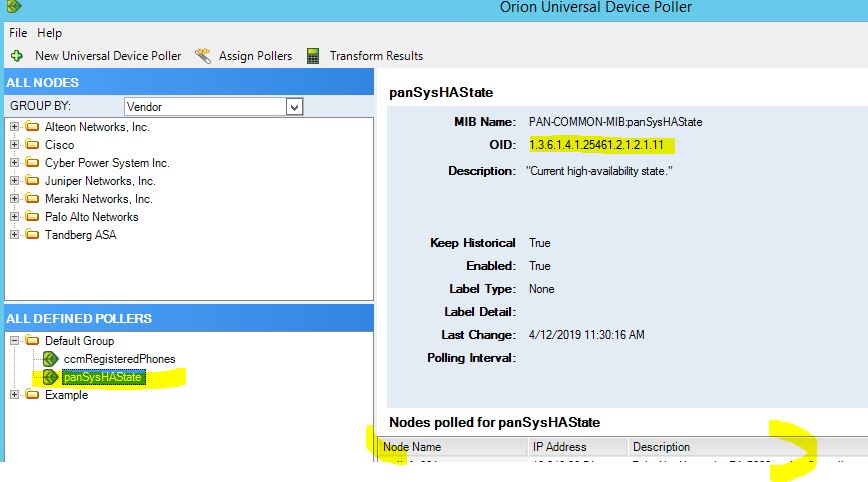Image resolution: width=868 pixels, height=482 pixels.
Task: Select Alteon Networks, Inc. tree item
Action: [97, 127]
